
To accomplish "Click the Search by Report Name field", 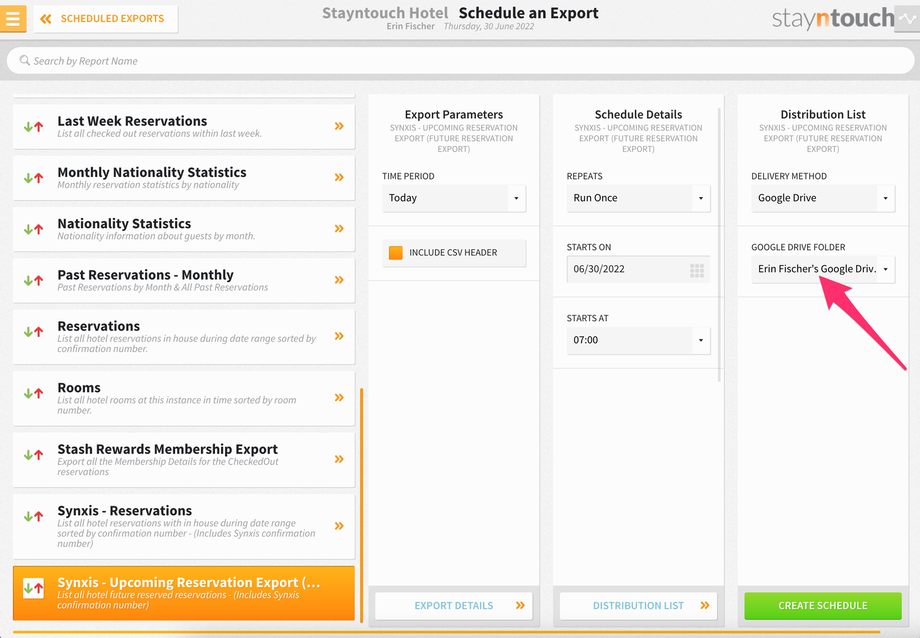I will click(x=460, y=60).
